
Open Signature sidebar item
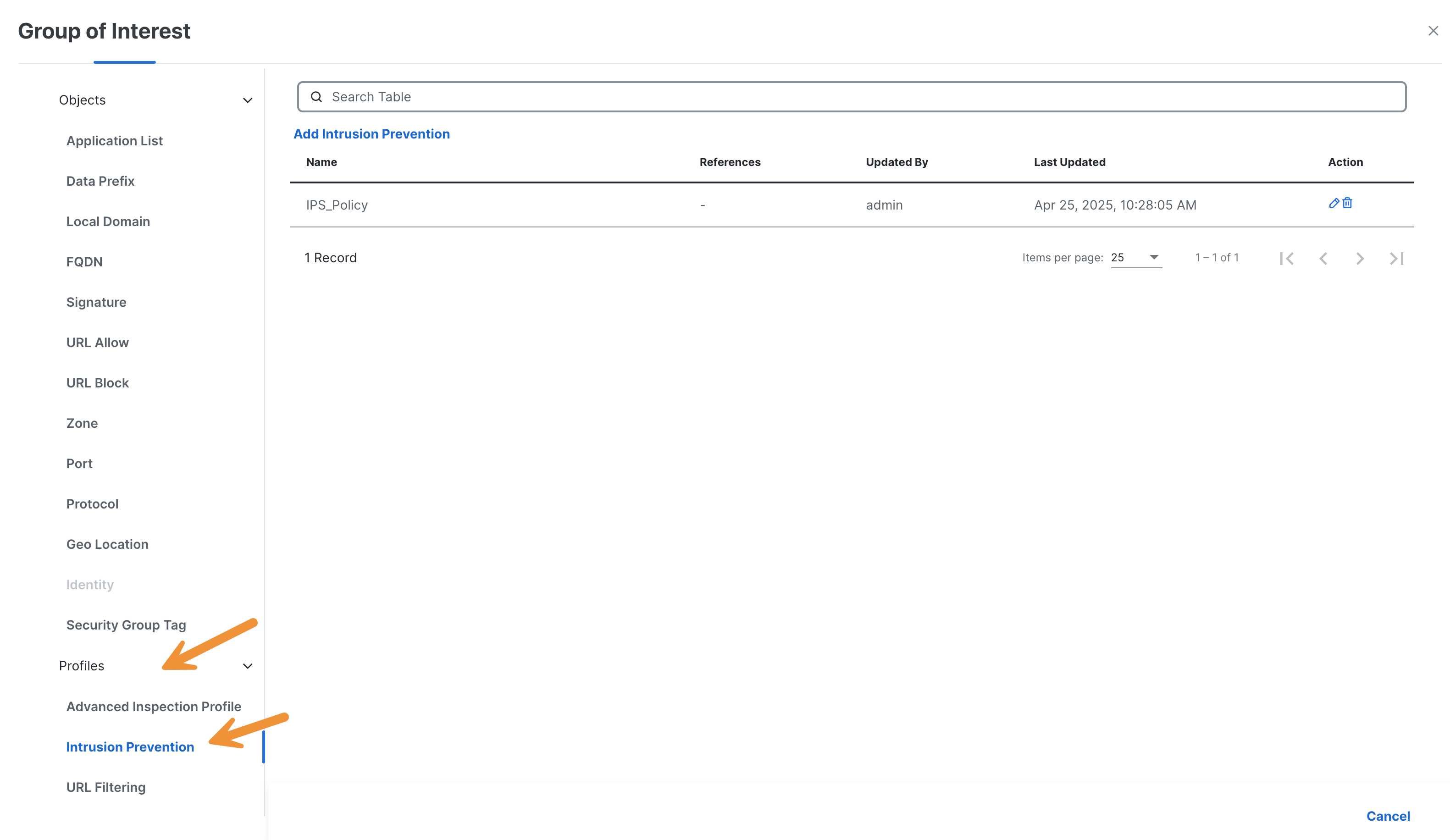click(x=96, y=302)
